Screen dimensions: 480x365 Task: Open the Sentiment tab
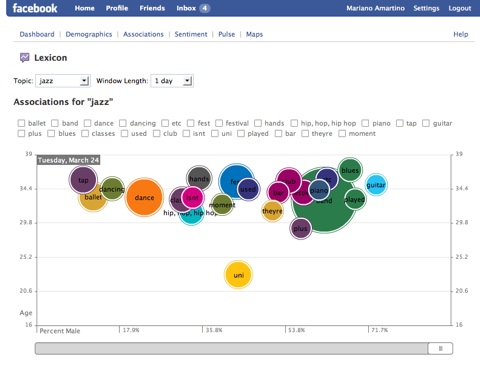(x=191, y=34)
